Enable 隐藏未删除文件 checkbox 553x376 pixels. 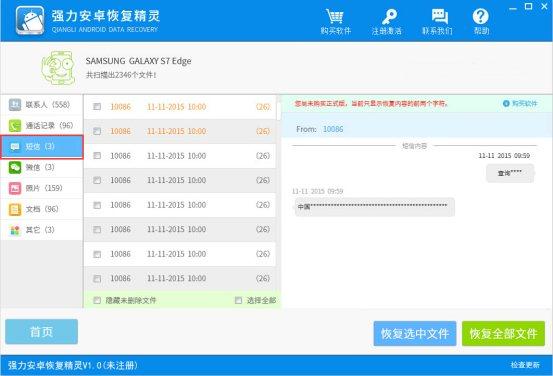click(97, 300)
